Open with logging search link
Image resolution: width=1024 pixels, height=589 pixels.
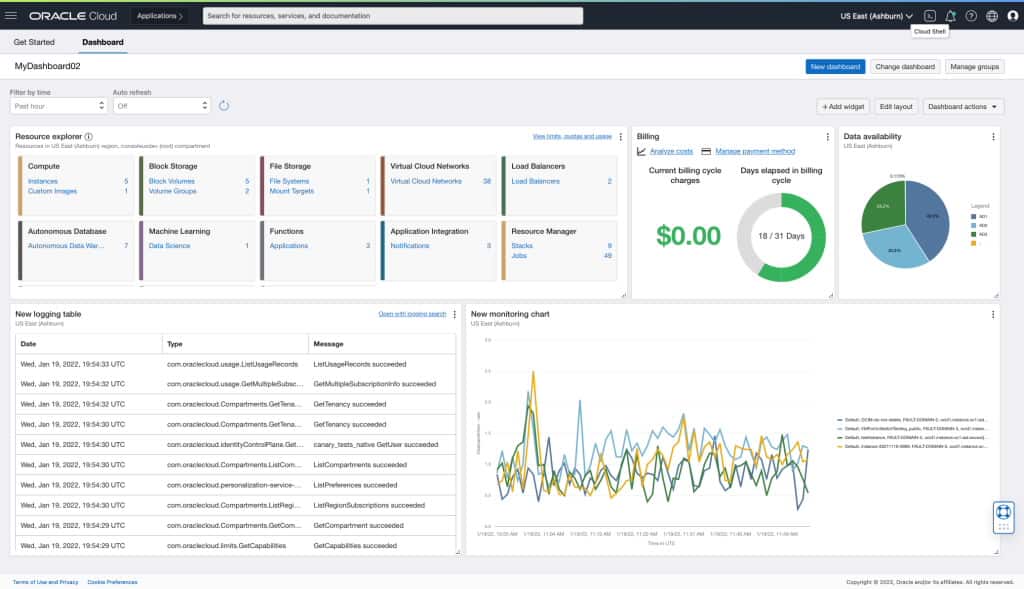413,313
